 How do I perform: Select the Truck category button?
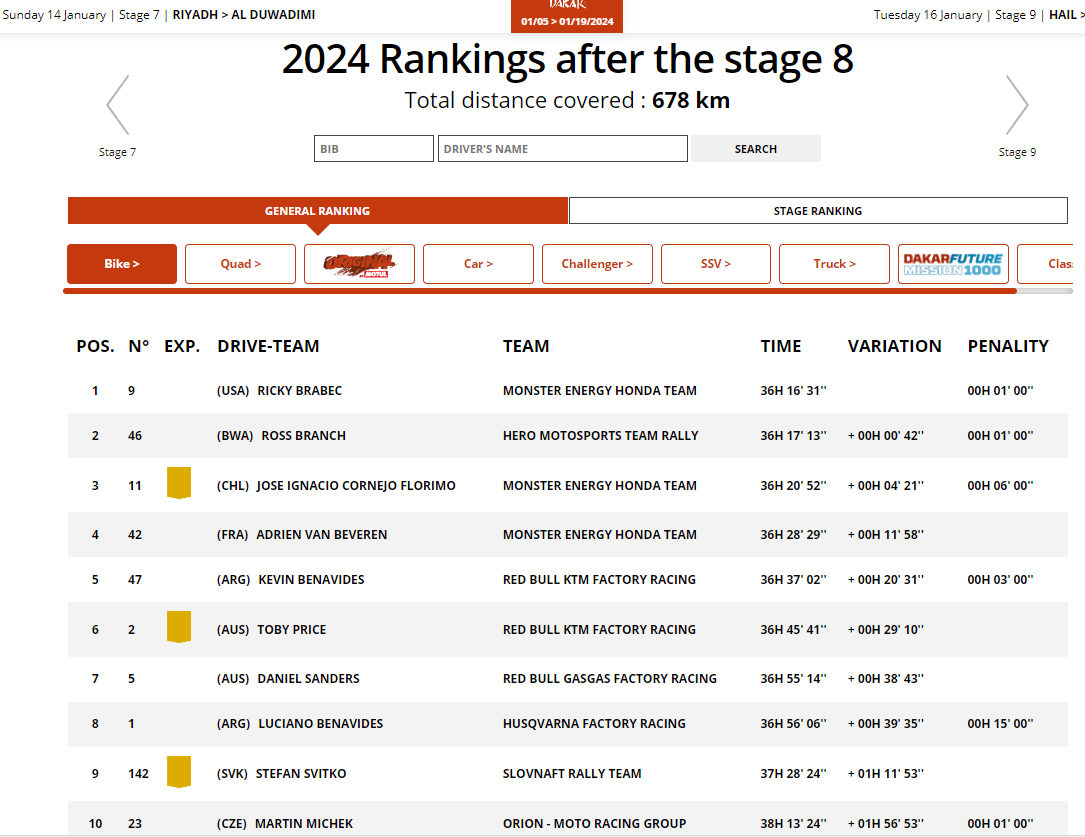coord(834,264)
